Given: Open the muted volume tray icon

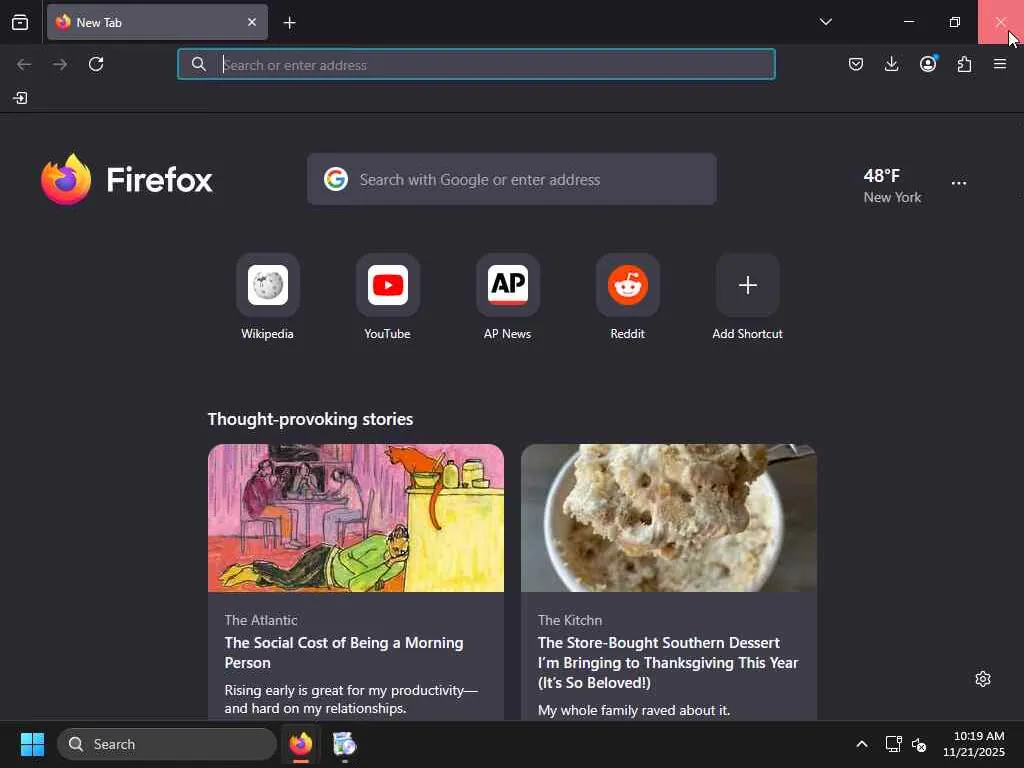Looking at the screenshot, I should tap(919, 744).
